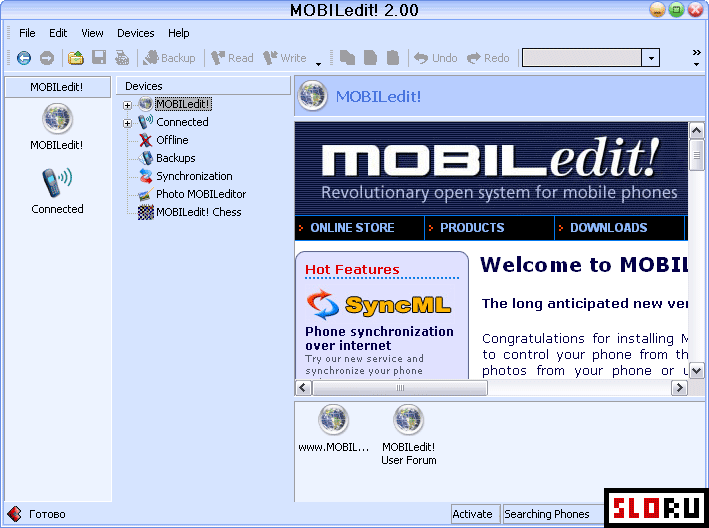709x528 pixels.
Task: Open the File menu
Action: coord(27,33)
